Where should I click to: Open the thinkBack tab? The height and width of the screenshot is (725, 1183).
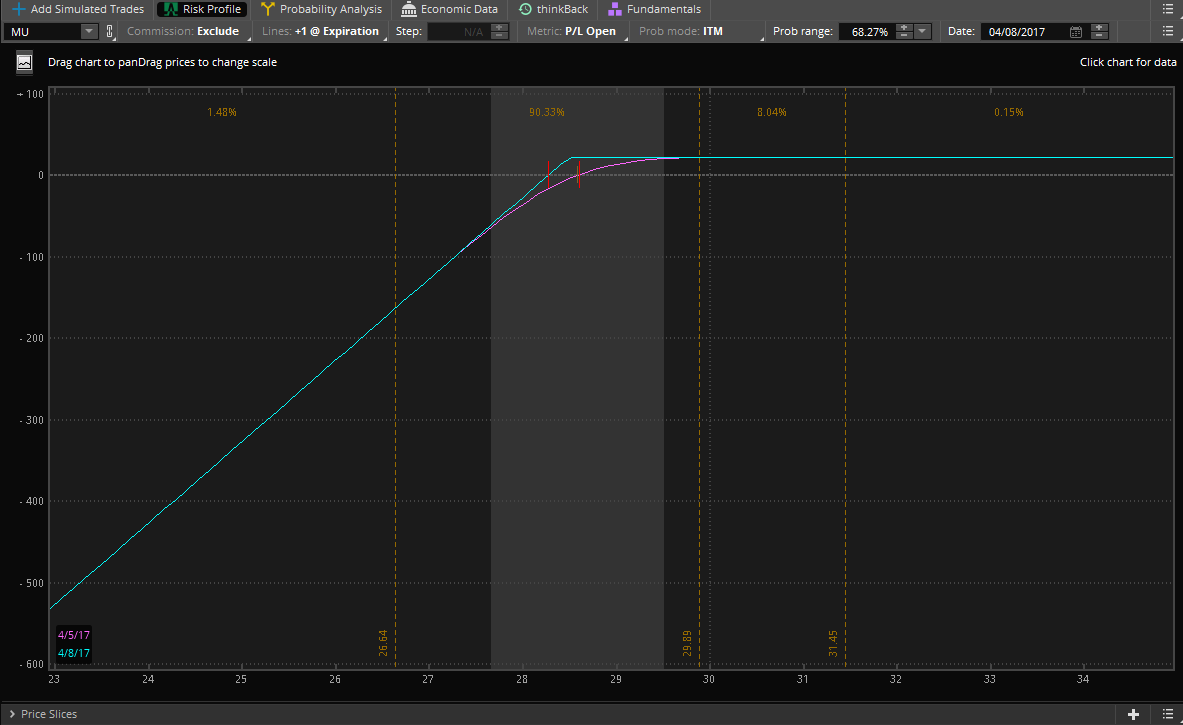553,9
